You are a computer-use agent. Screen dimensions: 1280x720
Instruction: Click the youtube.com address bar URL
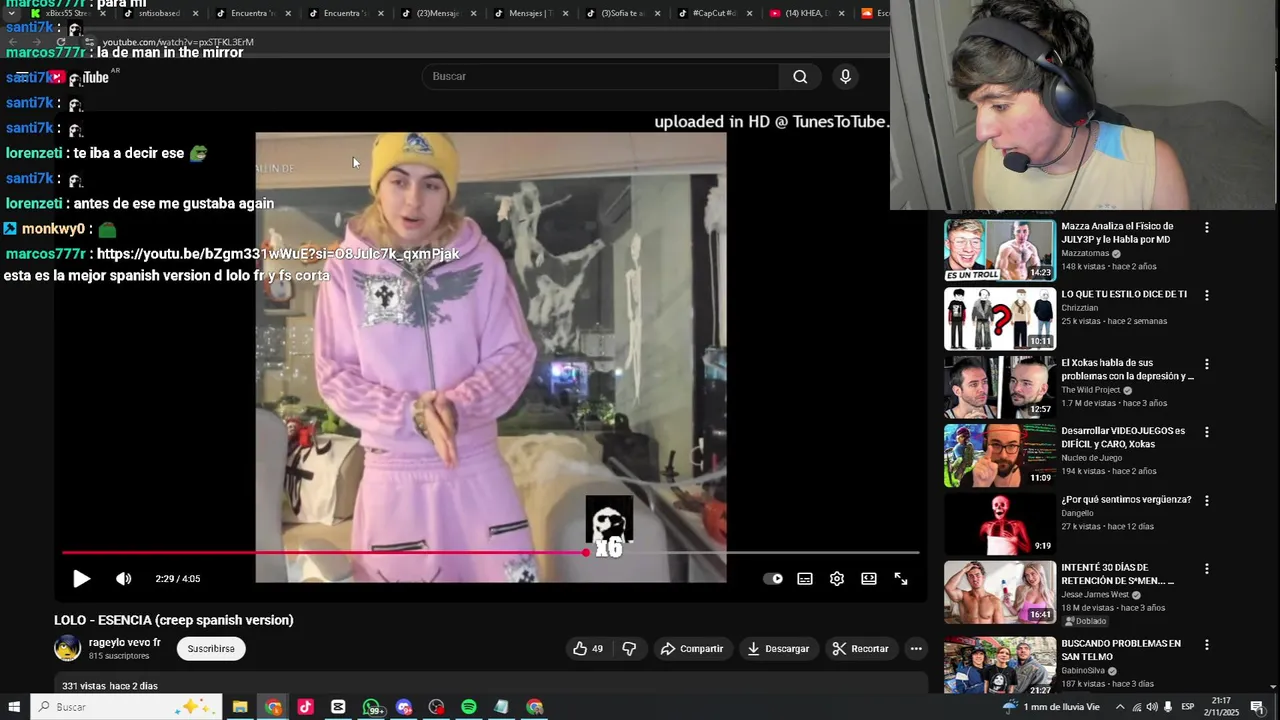[178, 42]
